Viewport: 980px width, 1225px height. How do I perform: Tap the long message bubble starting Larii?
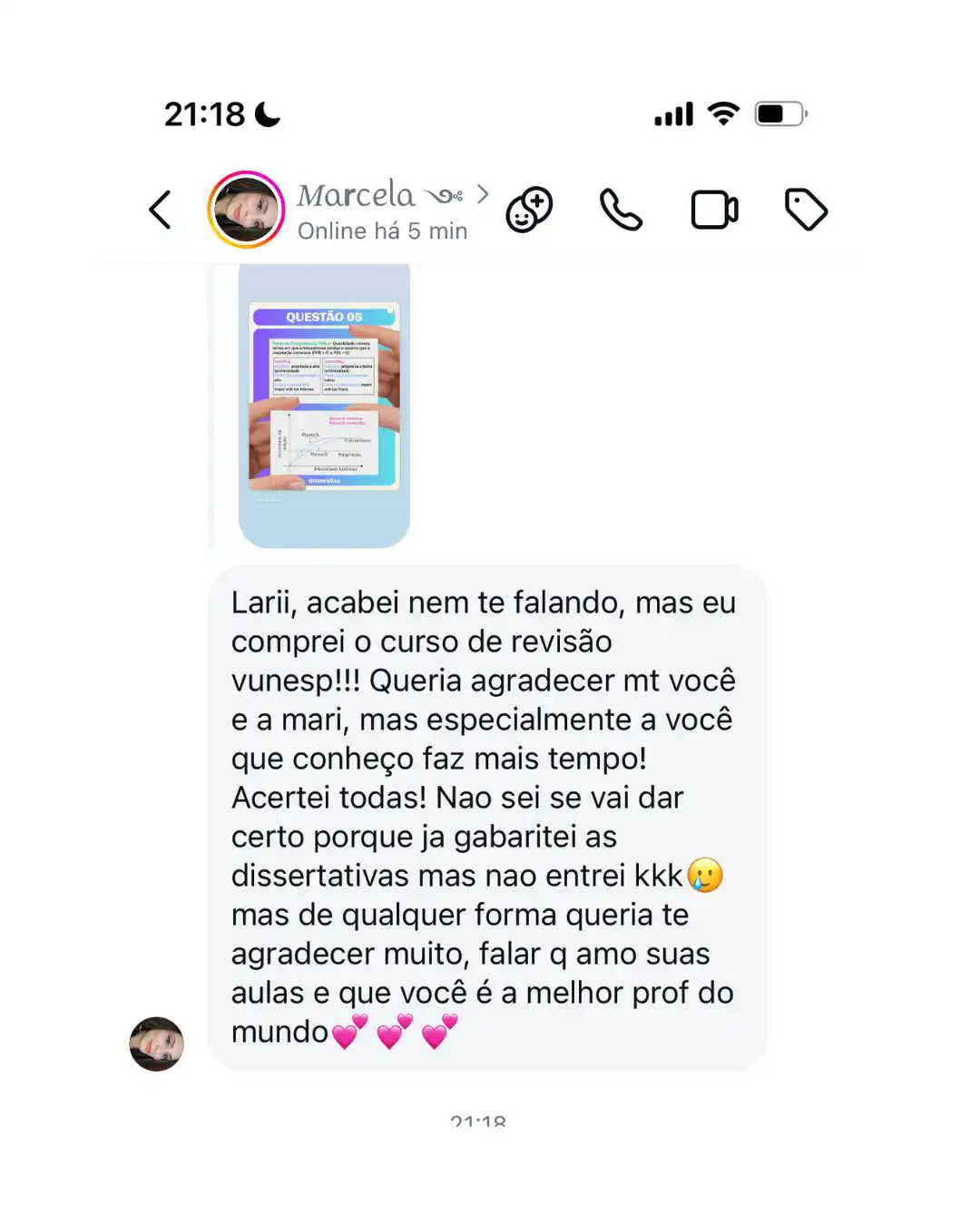tap(488, 818)
